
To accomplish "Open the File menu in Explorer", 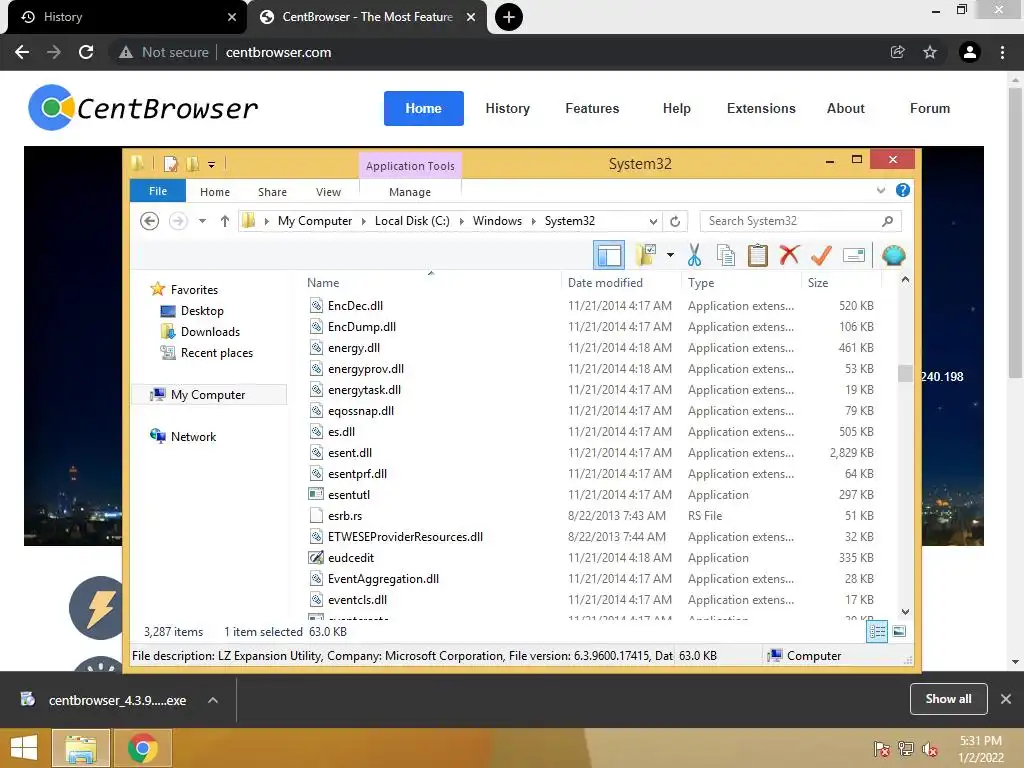I will (158, 191).
